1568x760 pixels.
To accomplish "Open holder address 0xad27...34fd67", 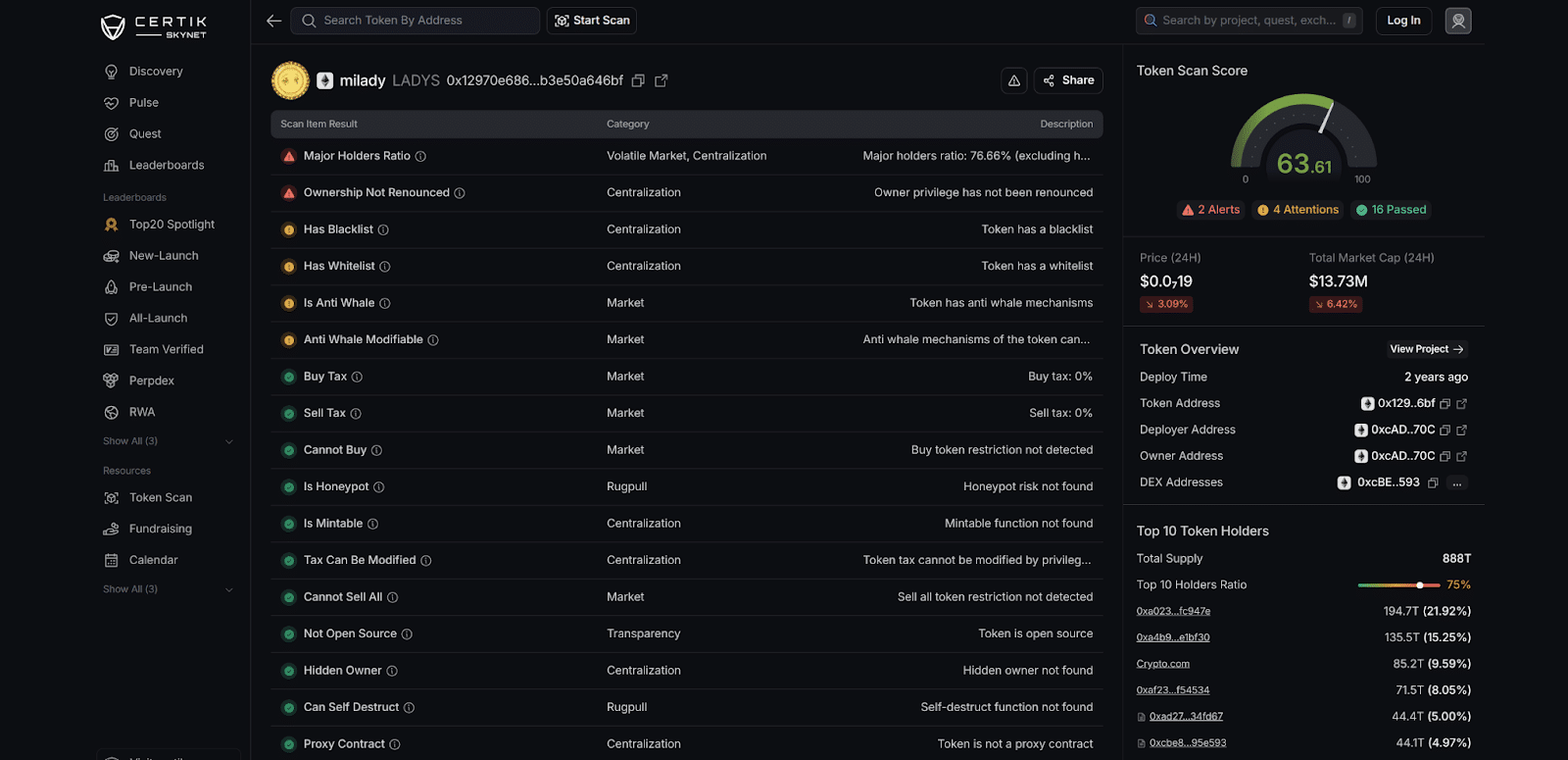I will [x=1186, y=717].
